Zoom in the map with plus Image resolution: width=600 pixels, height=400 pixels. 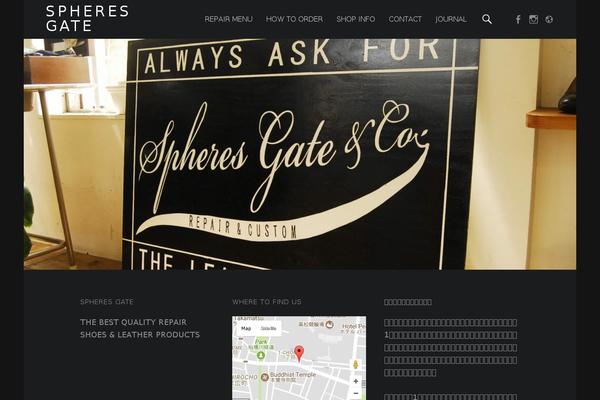pos(355,381)
